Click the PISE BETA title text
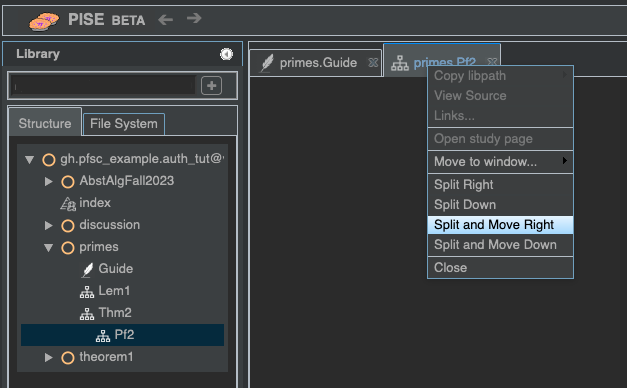The image size is (627, 388). click(x=106, y=20)
